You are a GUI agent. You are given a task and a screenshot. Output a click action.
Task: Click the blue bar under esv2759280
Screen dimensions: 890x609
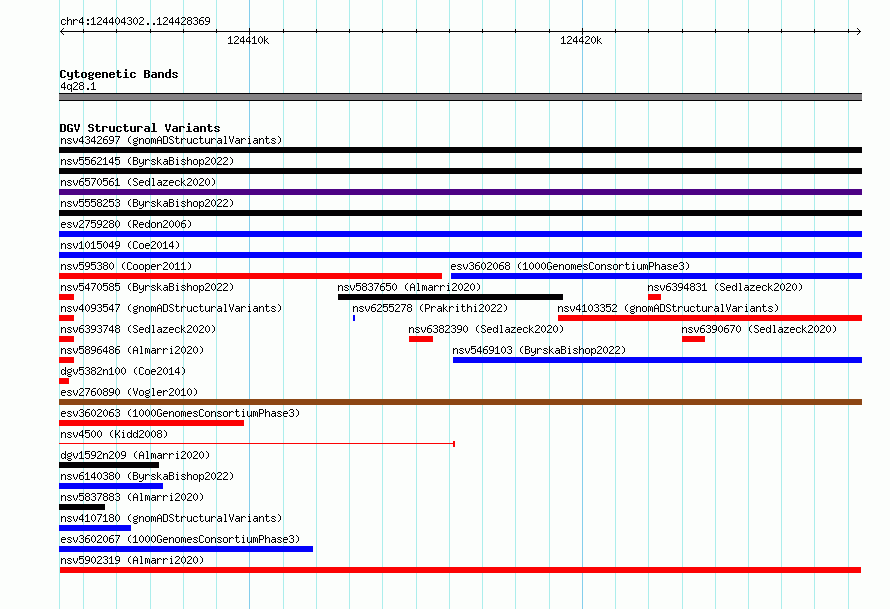point(460,234)
